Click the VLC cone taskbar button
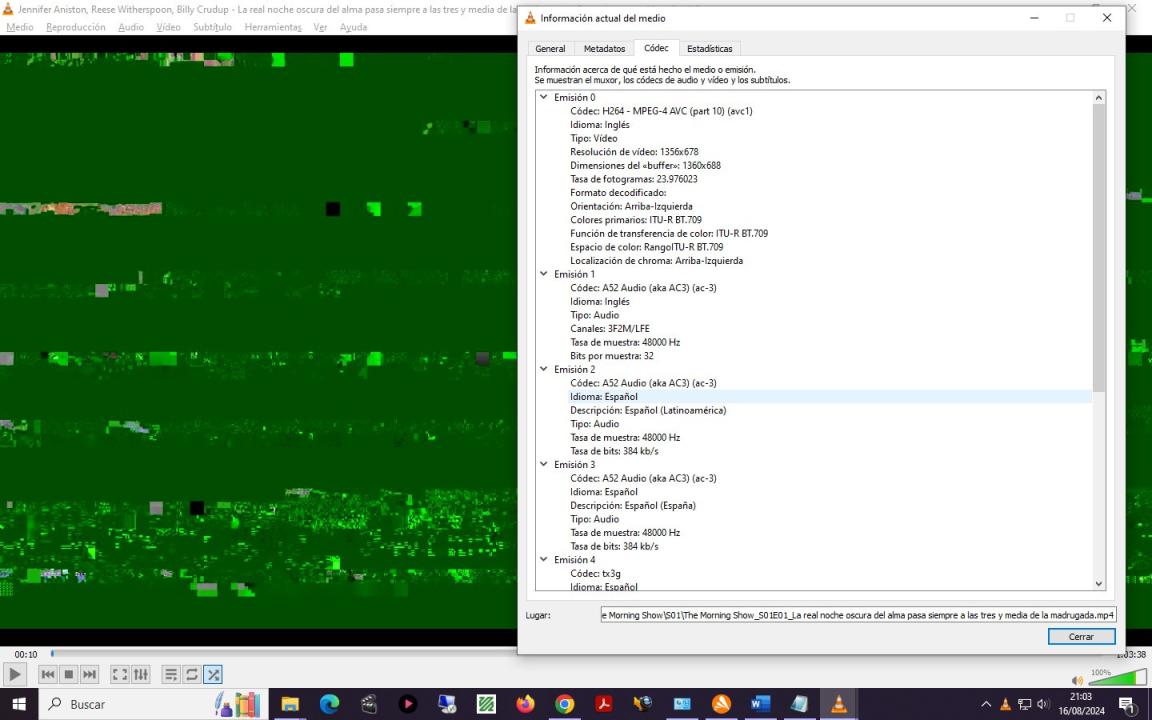 (838, 704)
